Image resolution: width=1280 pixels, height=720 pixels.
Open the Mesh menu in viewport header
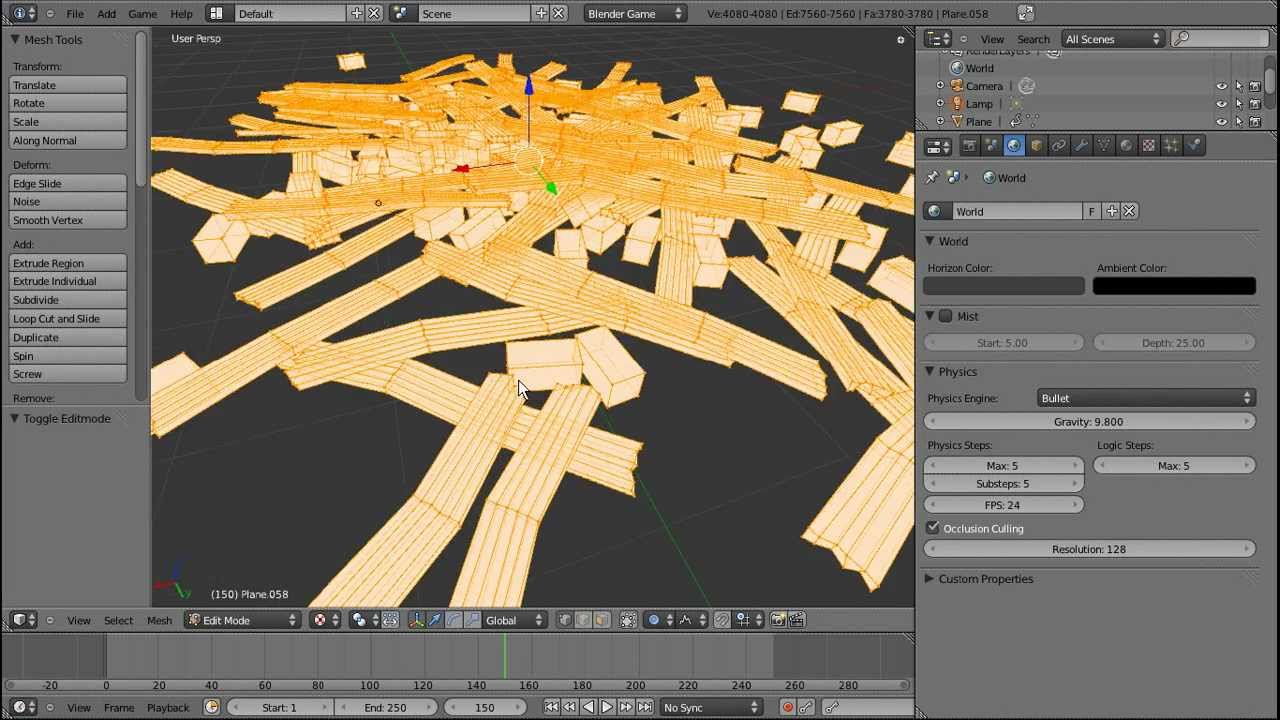coord(159,621)
